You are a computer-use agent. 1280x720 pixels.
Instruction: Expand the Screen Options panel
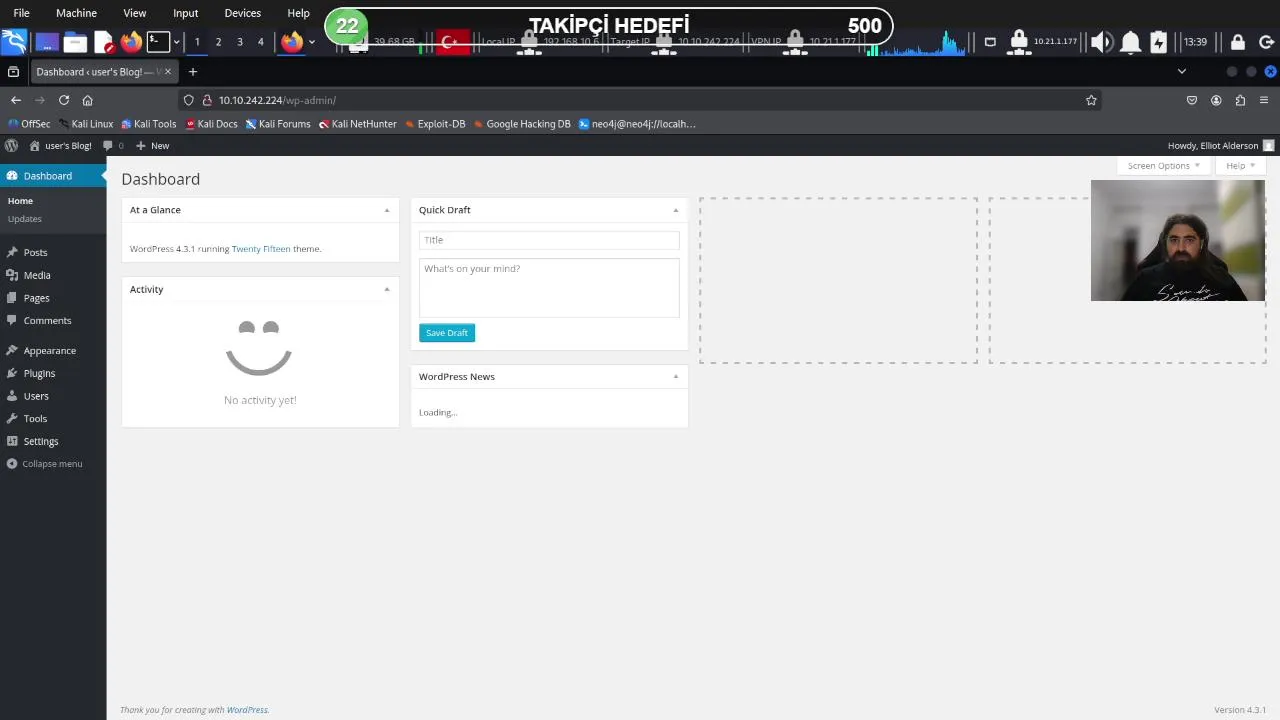click(x=1164, y=166)
